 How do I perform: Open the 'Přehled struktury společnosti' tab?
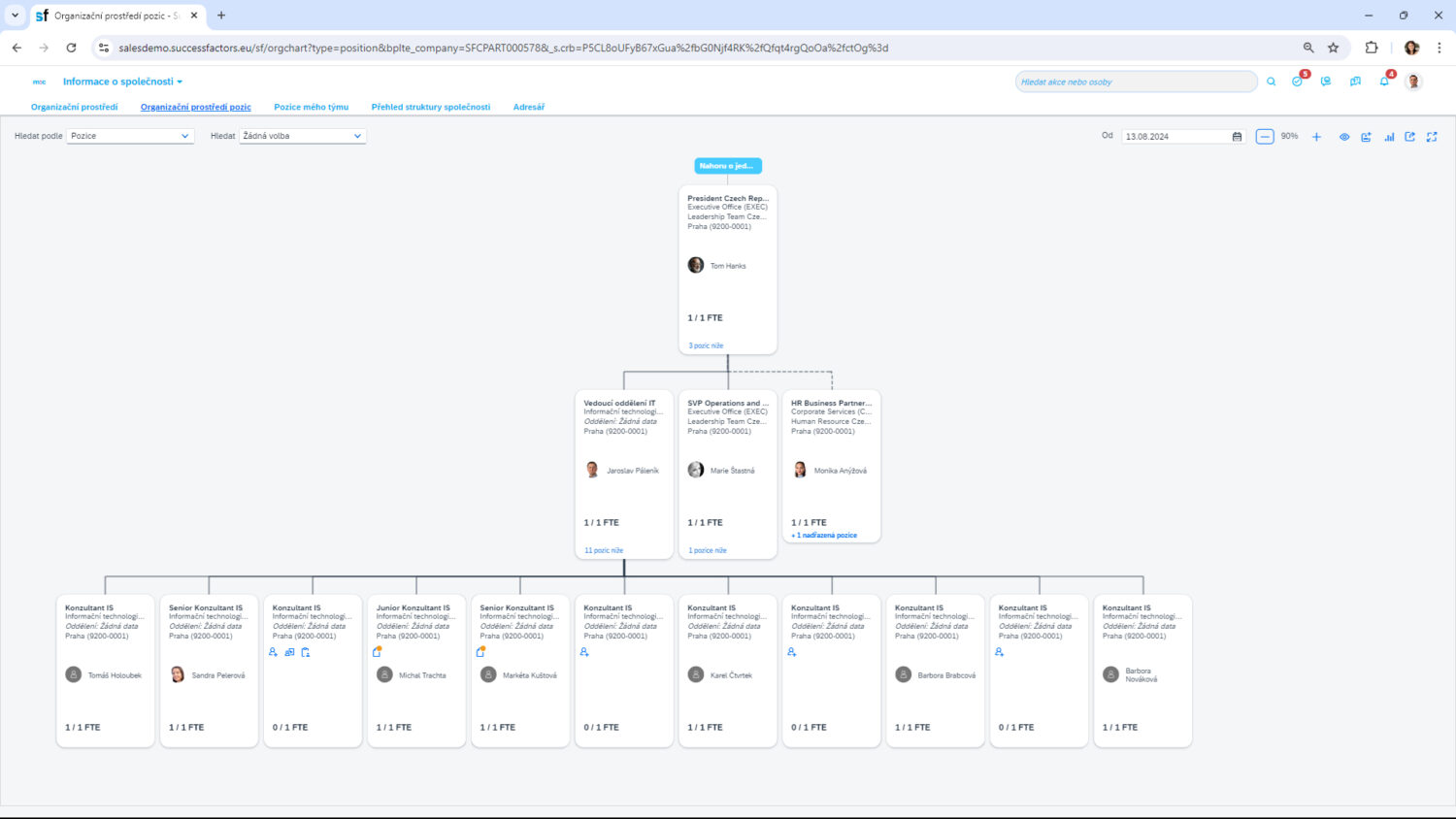(x=430, y=107)
